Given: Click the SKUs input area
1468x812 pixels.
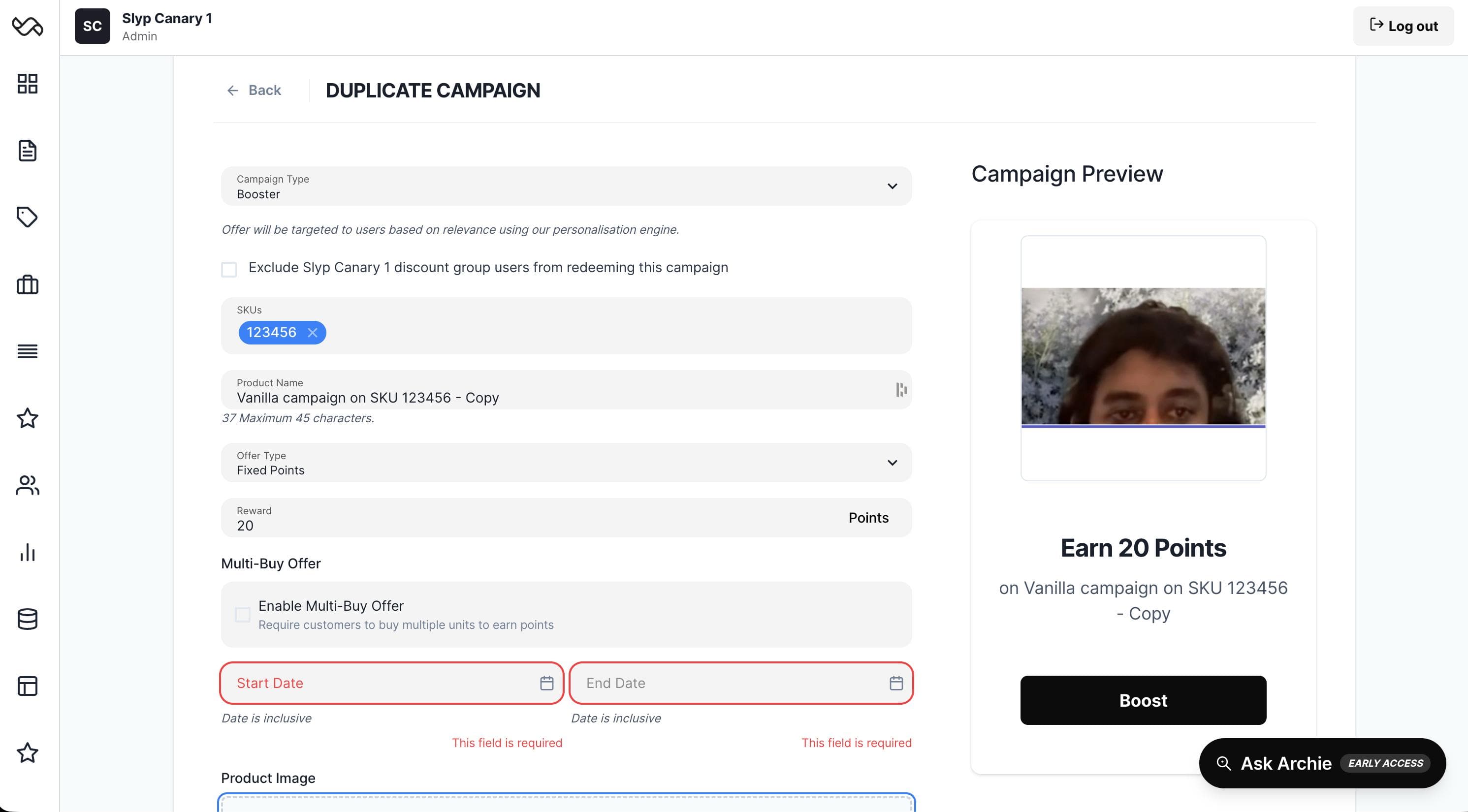Looking at the screenshot, I should (x=566, y=325).
